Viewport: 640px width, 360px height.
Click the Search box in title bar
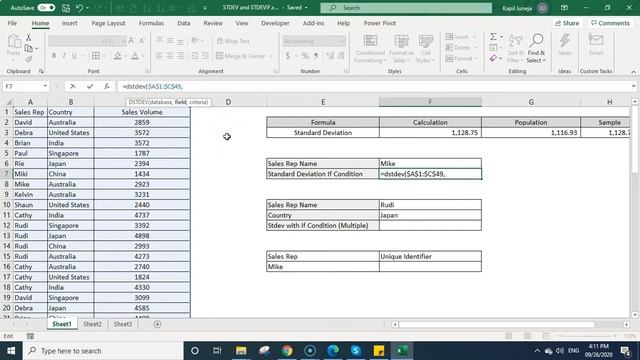click(406, 8)
